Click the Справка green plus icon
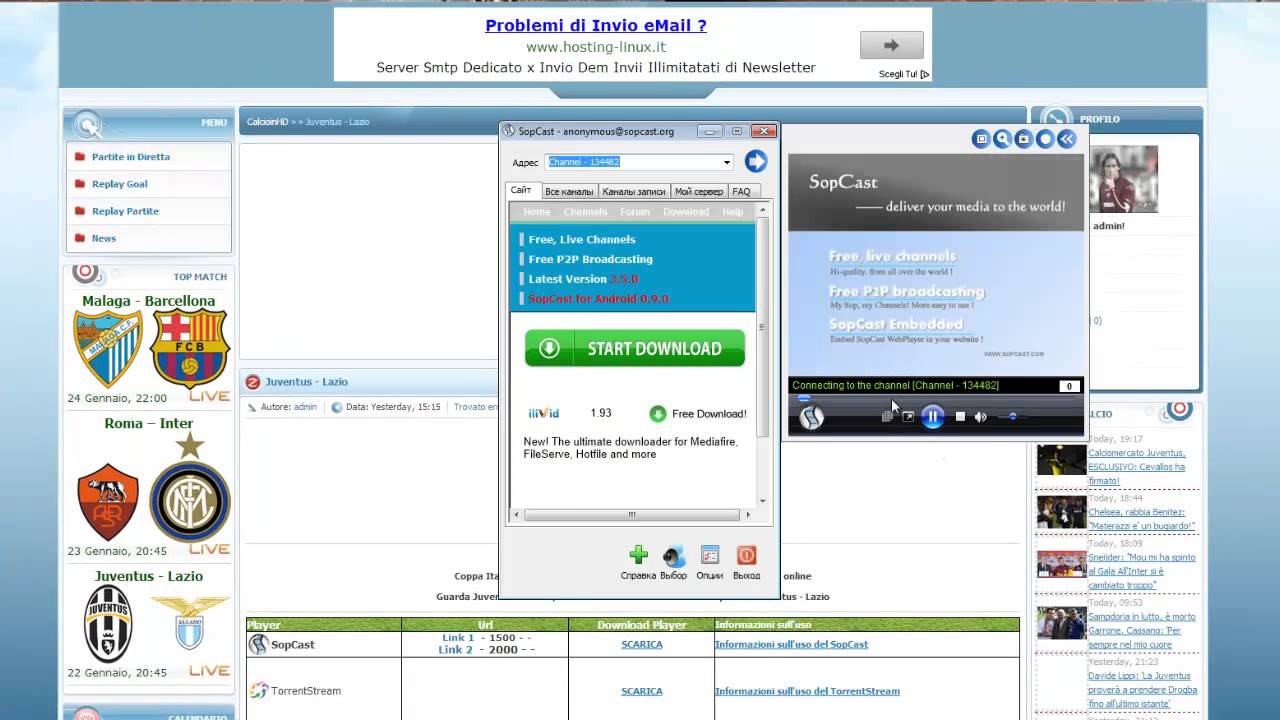Screen dimensions: 1280x720 coord(638,555)
